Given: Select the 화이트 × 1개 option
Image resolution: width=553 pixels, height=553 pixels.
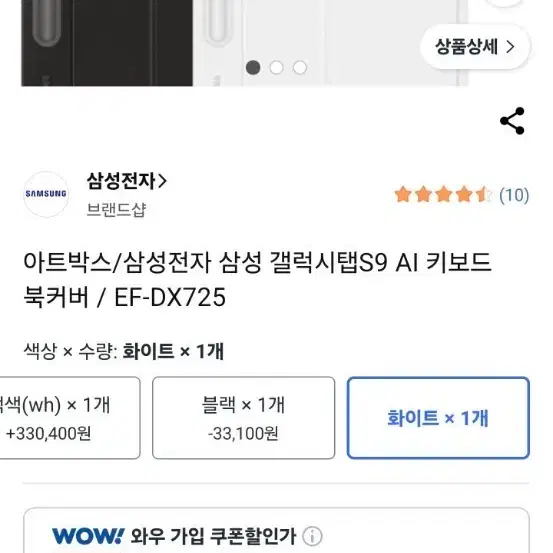Looking at the screenshot, I should click(x=438, y=418).
